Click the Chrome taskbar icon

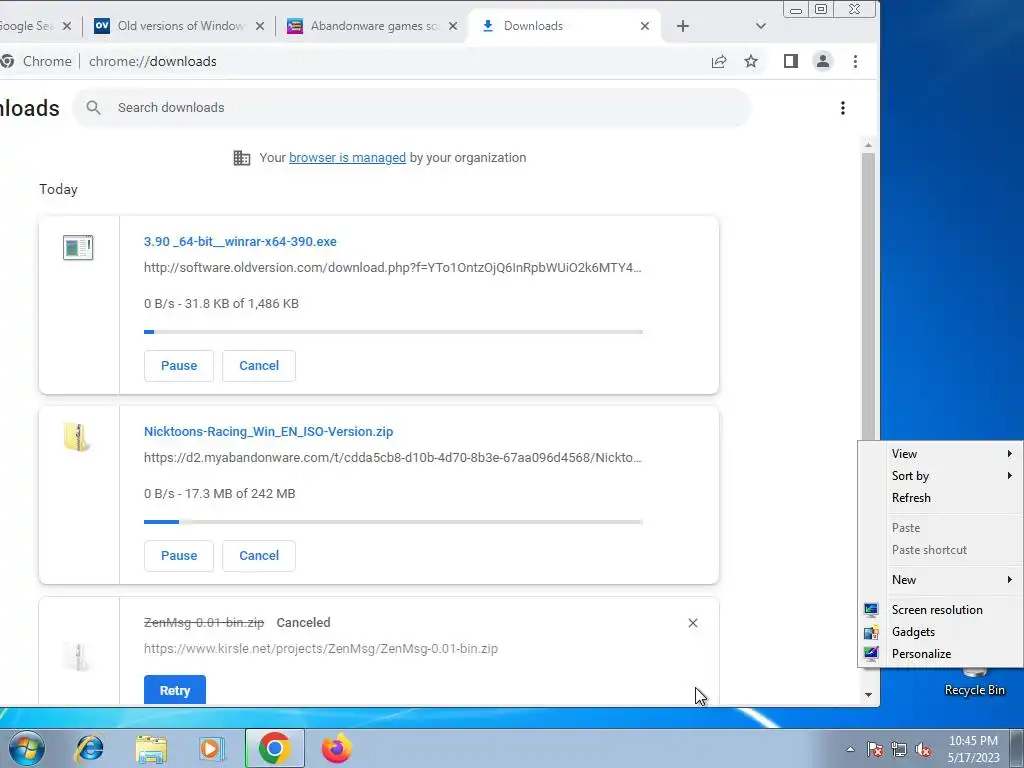tap(274, 748)
